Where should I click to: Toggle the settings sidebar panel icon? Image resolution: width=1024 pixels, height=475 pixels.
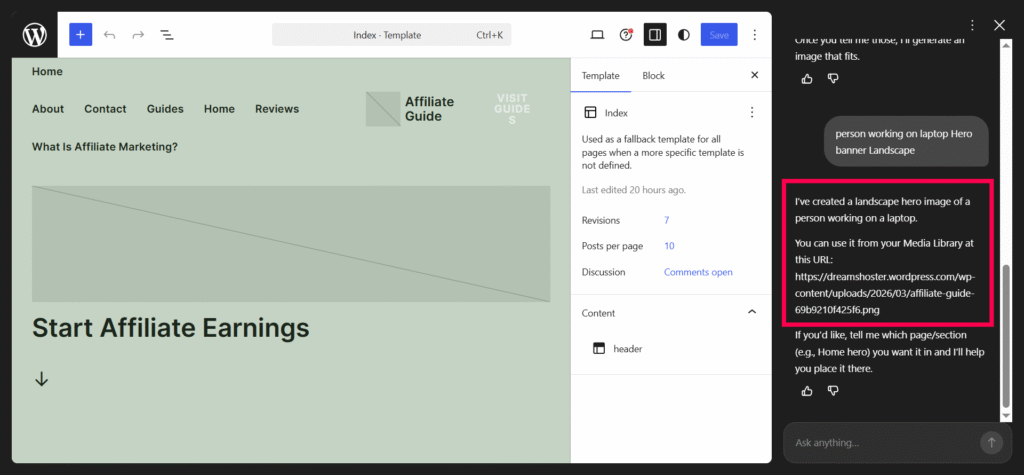pyautogui.click(x=655, y=35)
